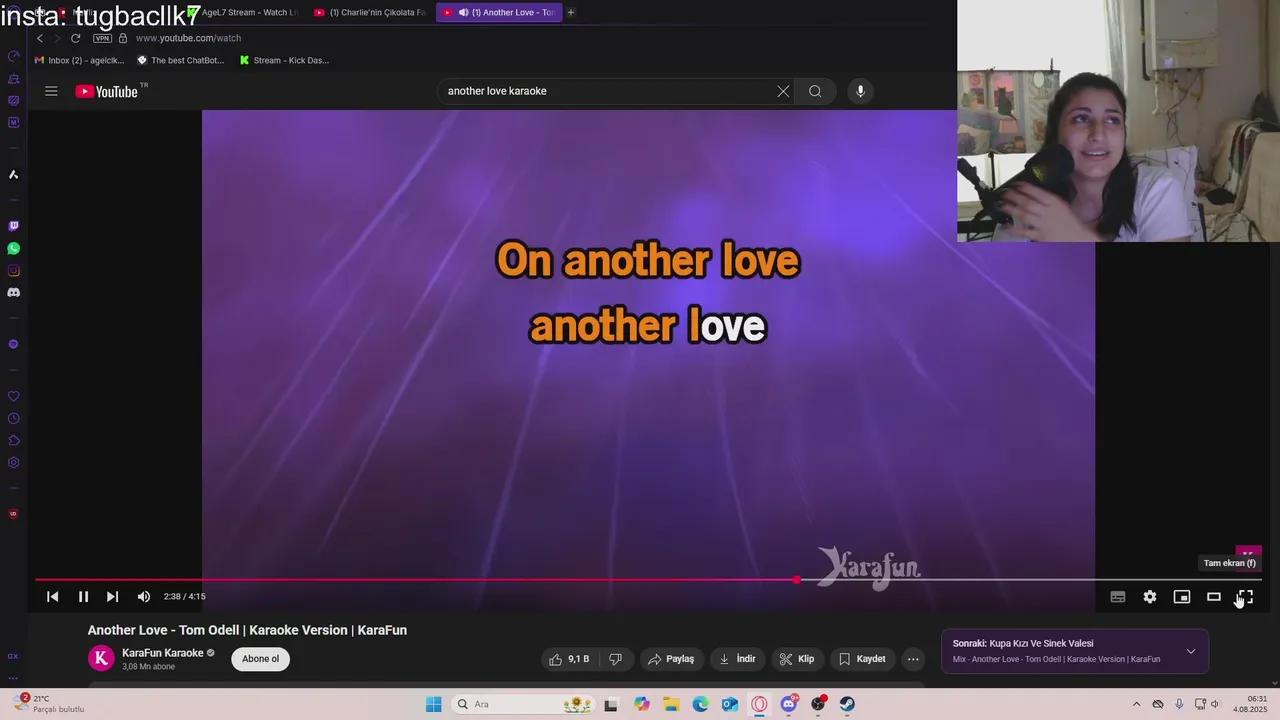Enter full screen (Tam ekran)
This screenshot has height=720, width=1280.
(x=1245, y=597)
